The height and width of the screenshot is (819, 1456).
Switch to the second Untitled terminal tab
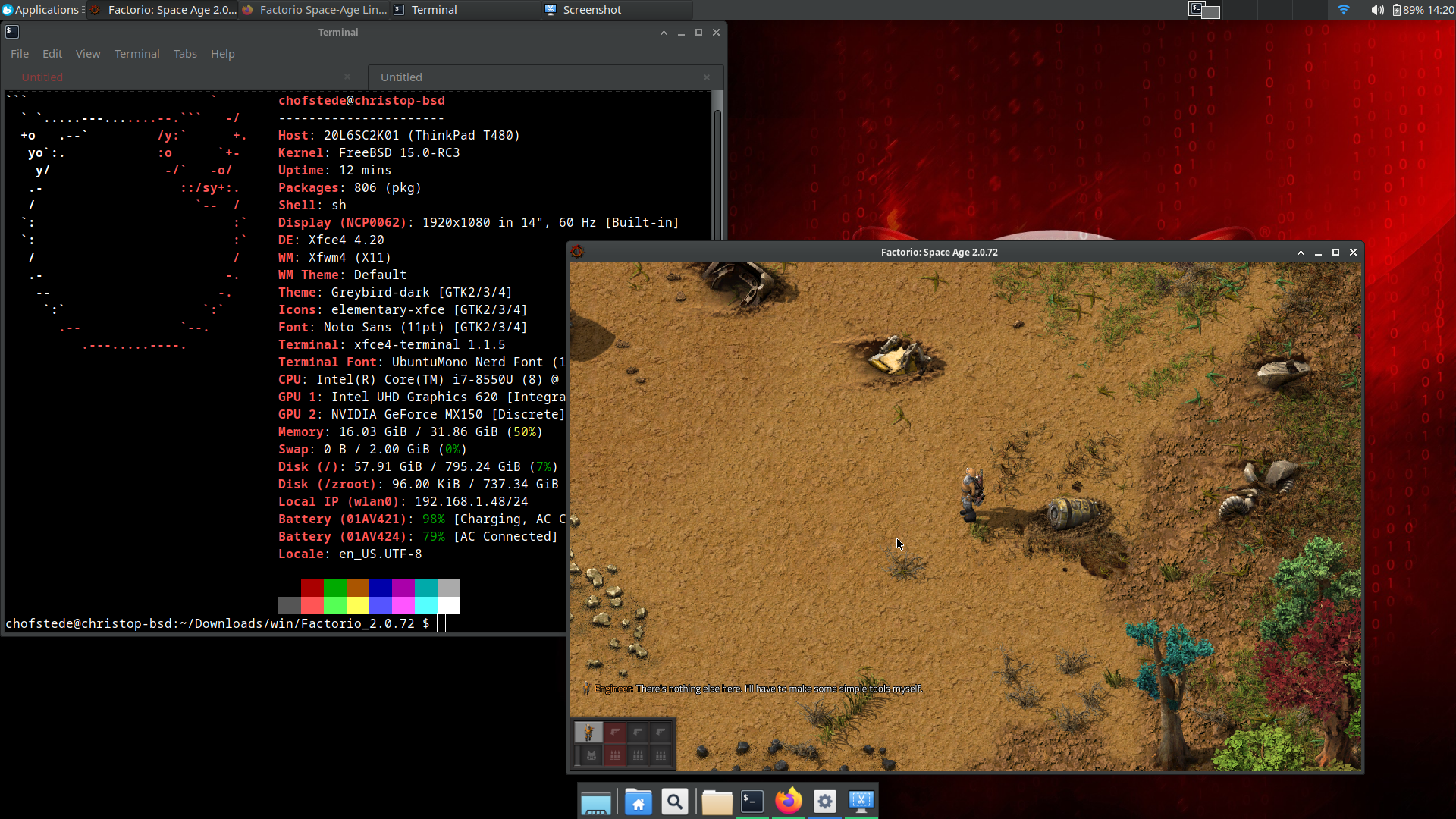point(401,77)
